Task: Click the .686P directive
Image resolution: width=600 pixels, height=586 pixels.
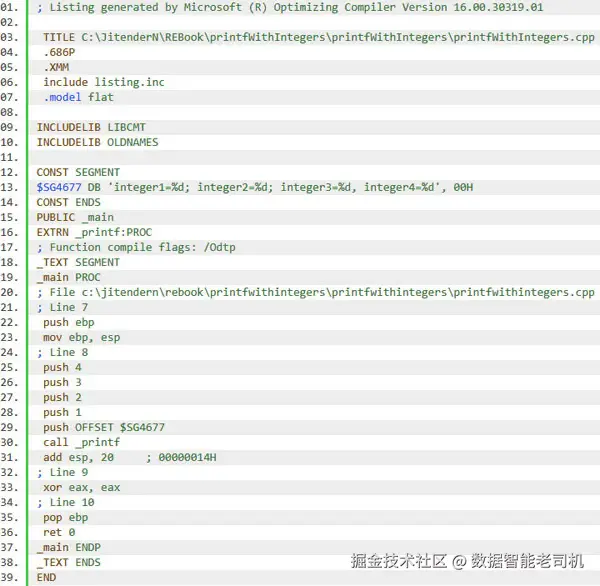Action: (x=59, y=52)
